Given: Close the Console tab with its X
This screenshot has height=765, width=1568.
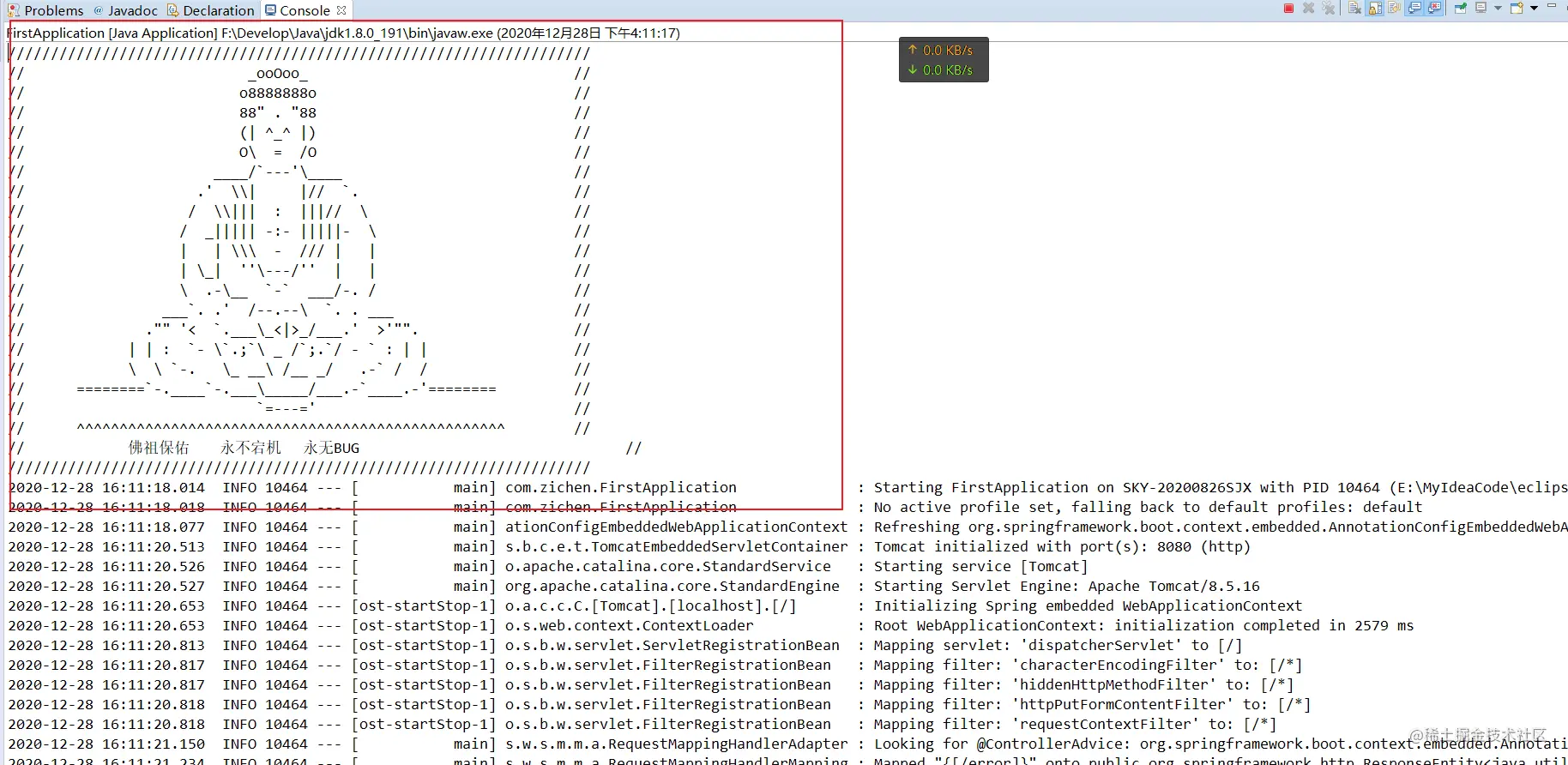Looking at the screenshot, I should point(341,10).
